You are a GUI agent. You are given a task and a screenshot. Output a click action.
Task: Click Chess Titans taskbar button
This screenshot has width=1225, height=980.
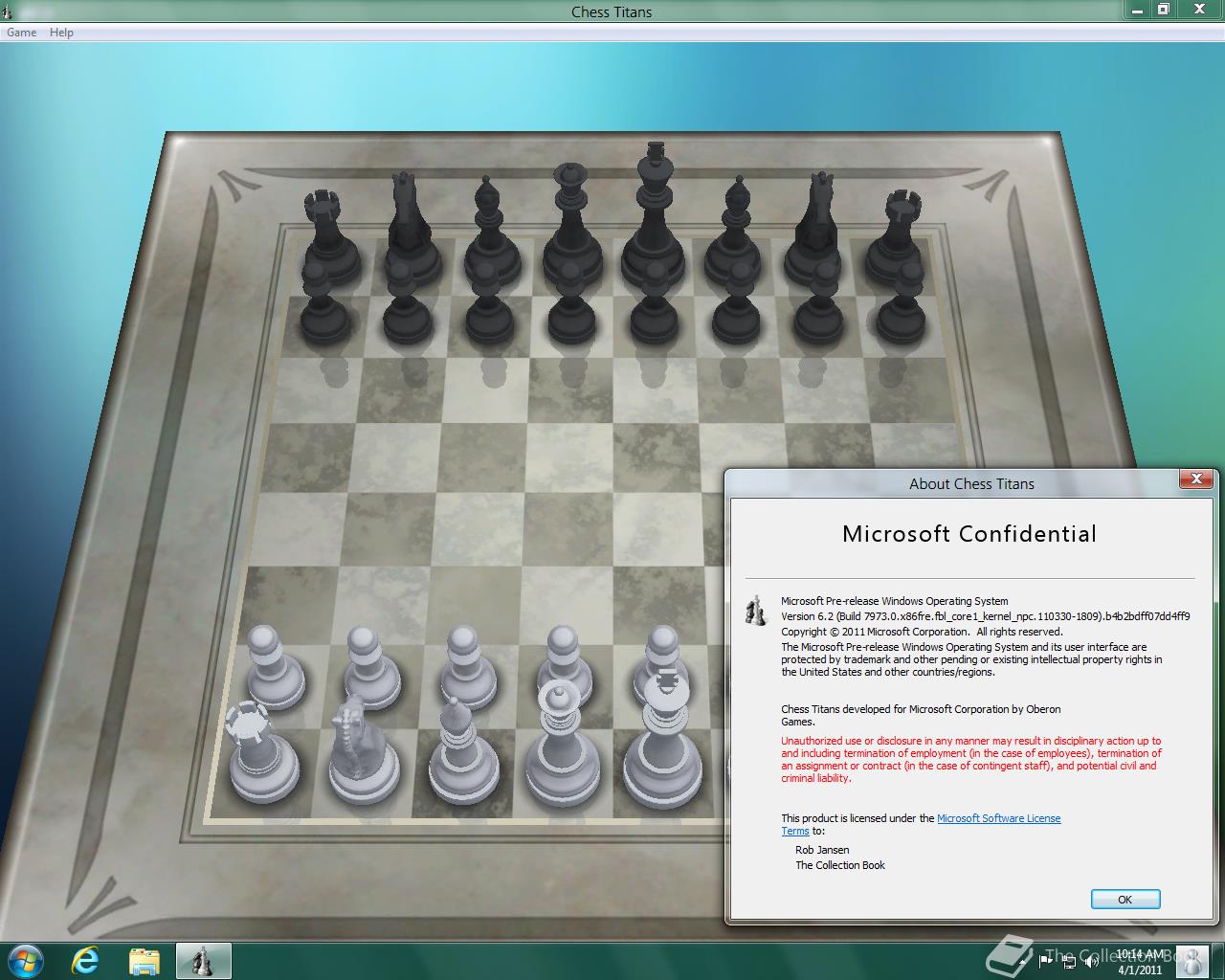coord(203,960)
